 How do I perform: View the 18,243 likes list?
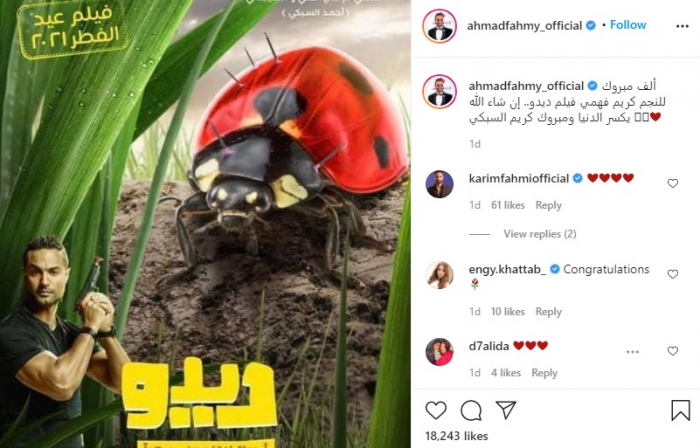(456, 436)
